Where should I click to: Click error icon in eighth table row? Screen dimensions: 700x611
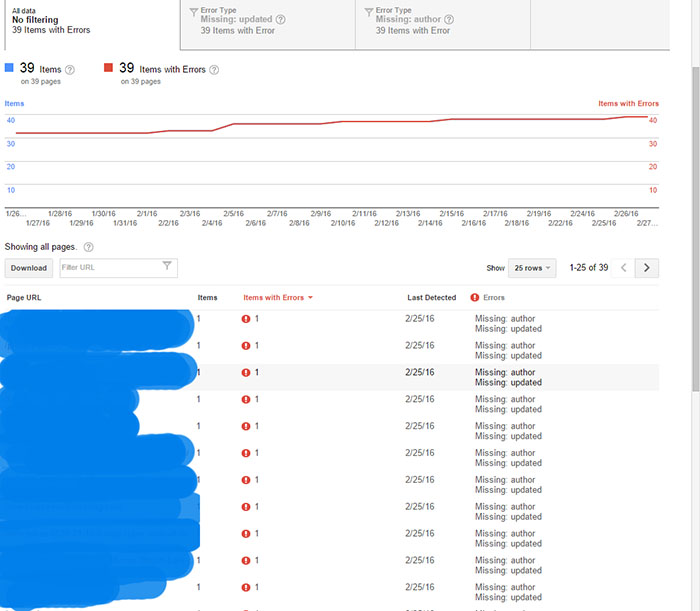246,507
